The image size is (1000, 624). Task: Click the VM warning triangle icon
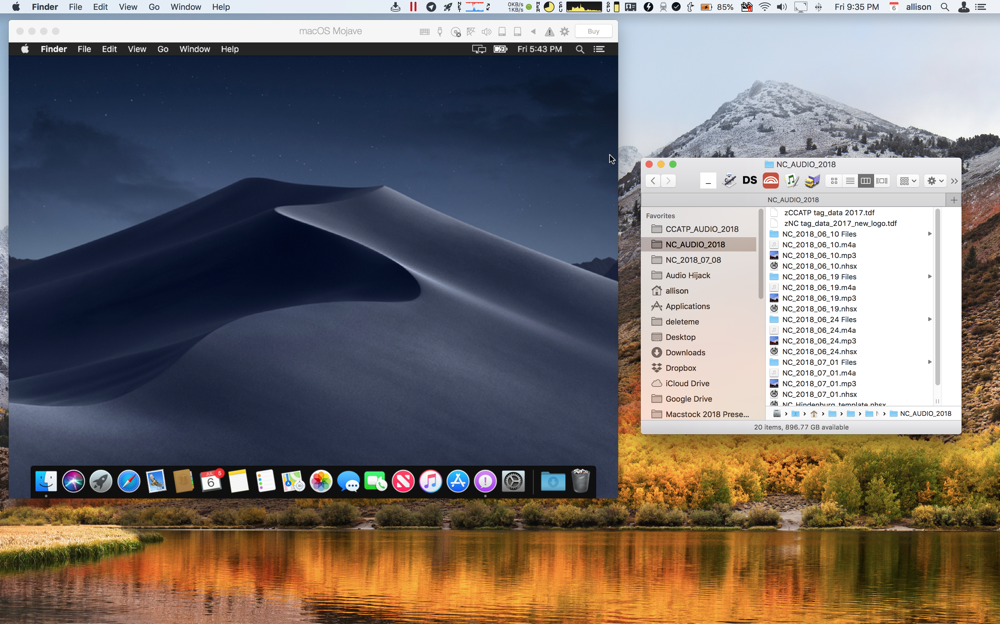click(x=549, y=31)
